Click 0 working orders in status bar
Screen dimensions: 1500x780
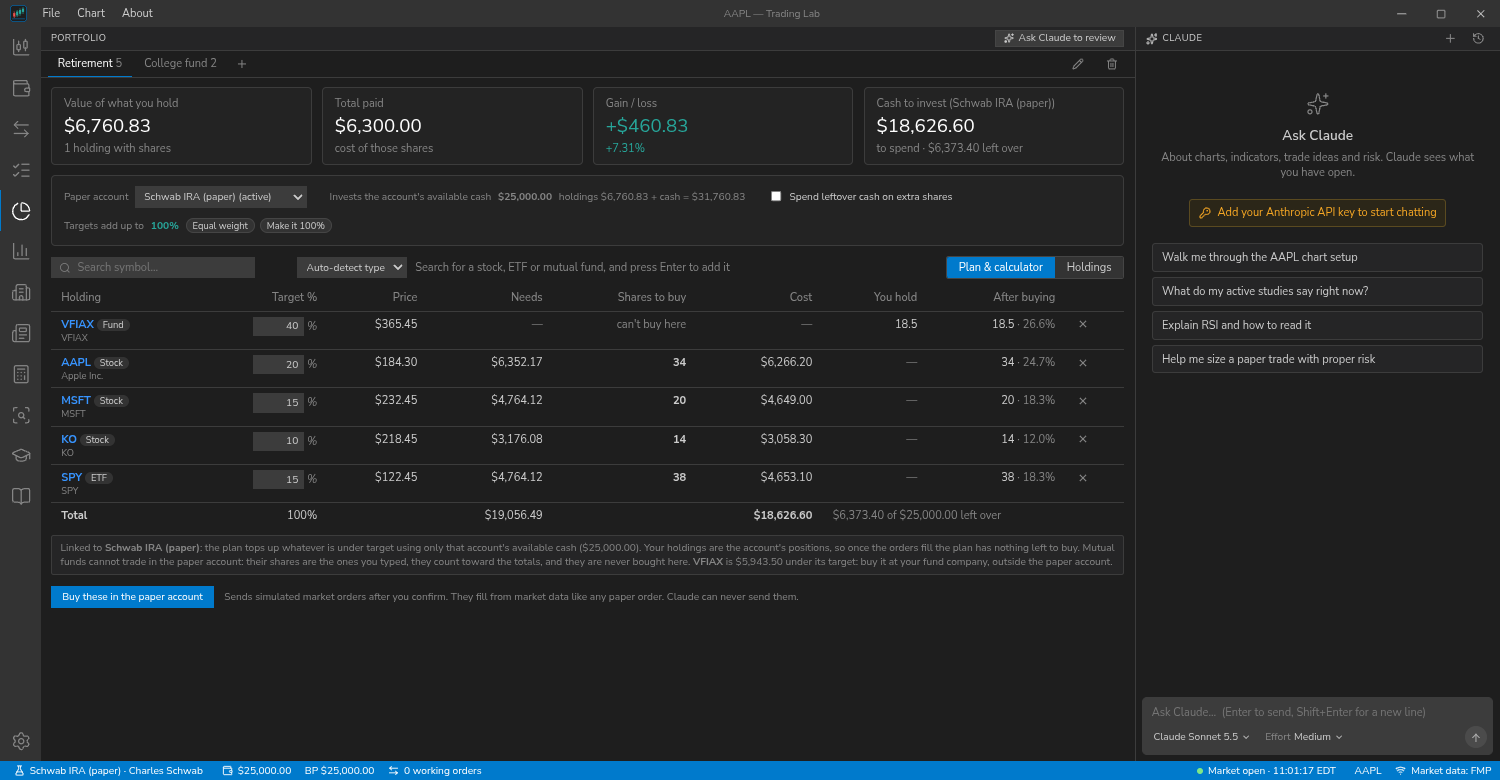click(x=435, y=771)
